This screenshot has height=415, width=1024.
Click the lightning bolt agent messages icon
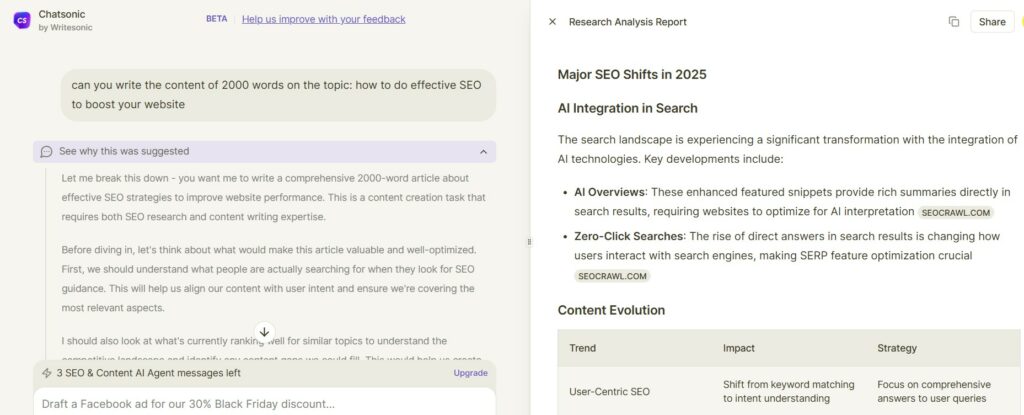click(x=46, y=373)
